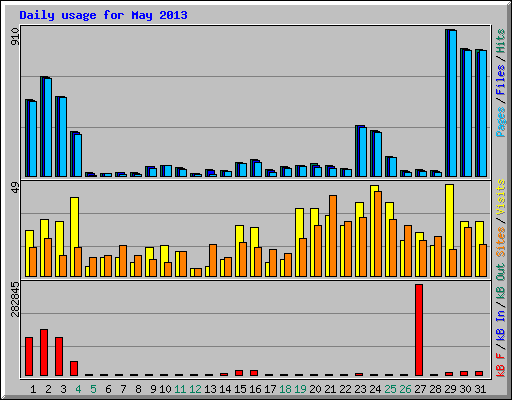This screenshot has height=400, width=512.
Task: Click day 16 on the x-axis
Action: tap(255, 389)
